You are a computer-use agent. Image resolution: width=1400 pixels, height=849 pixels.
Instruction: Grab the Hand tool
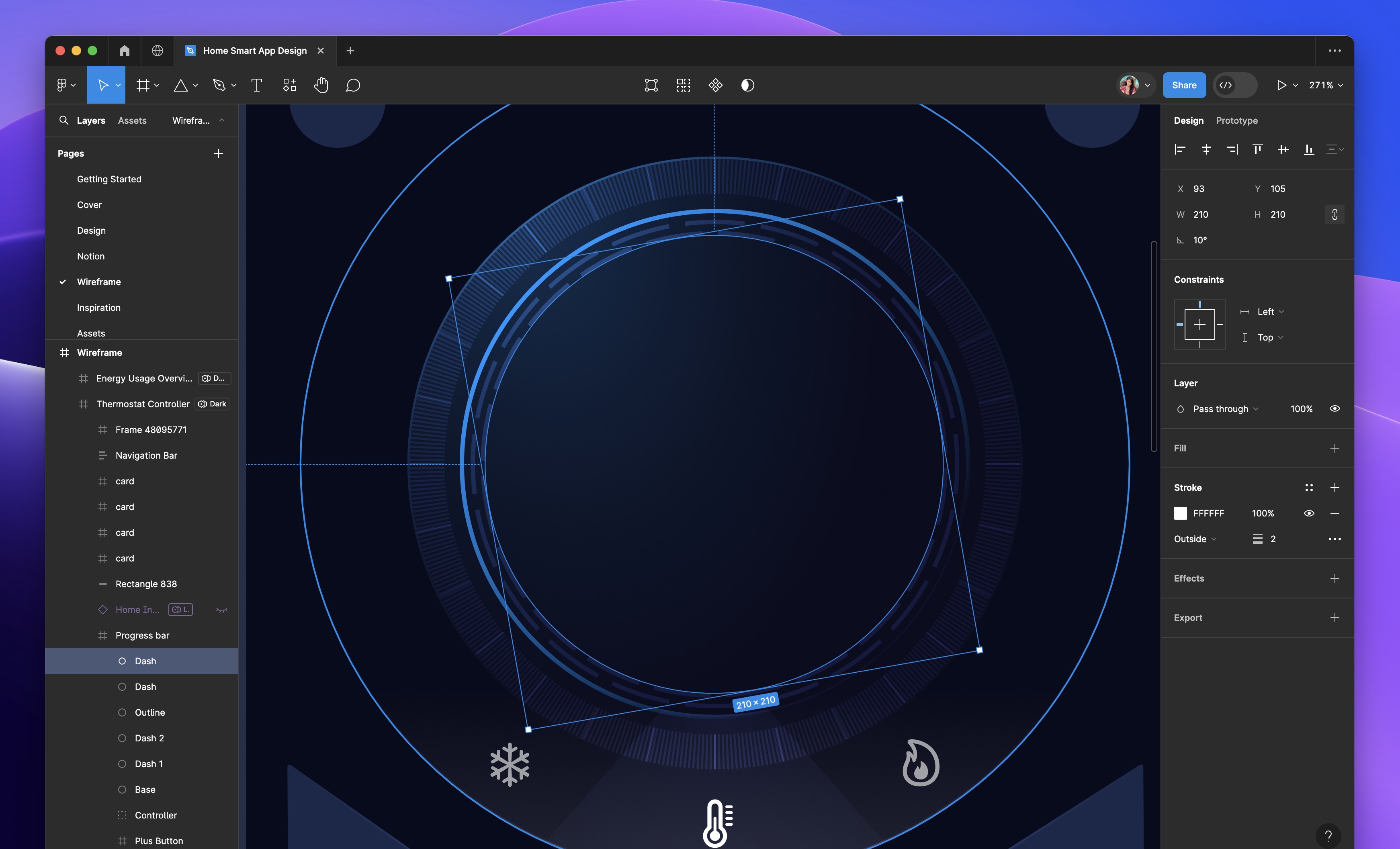click(x=321, y=85)
